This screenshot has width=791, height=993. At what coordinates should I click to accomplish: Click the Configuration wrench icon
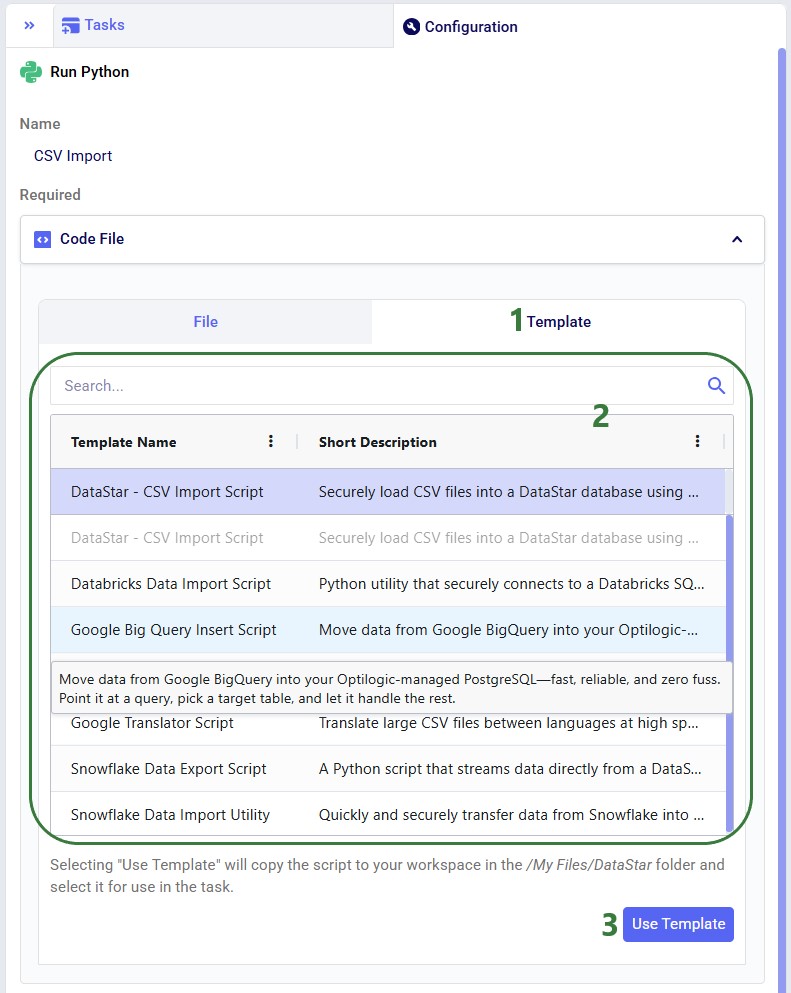pos(412,27)
